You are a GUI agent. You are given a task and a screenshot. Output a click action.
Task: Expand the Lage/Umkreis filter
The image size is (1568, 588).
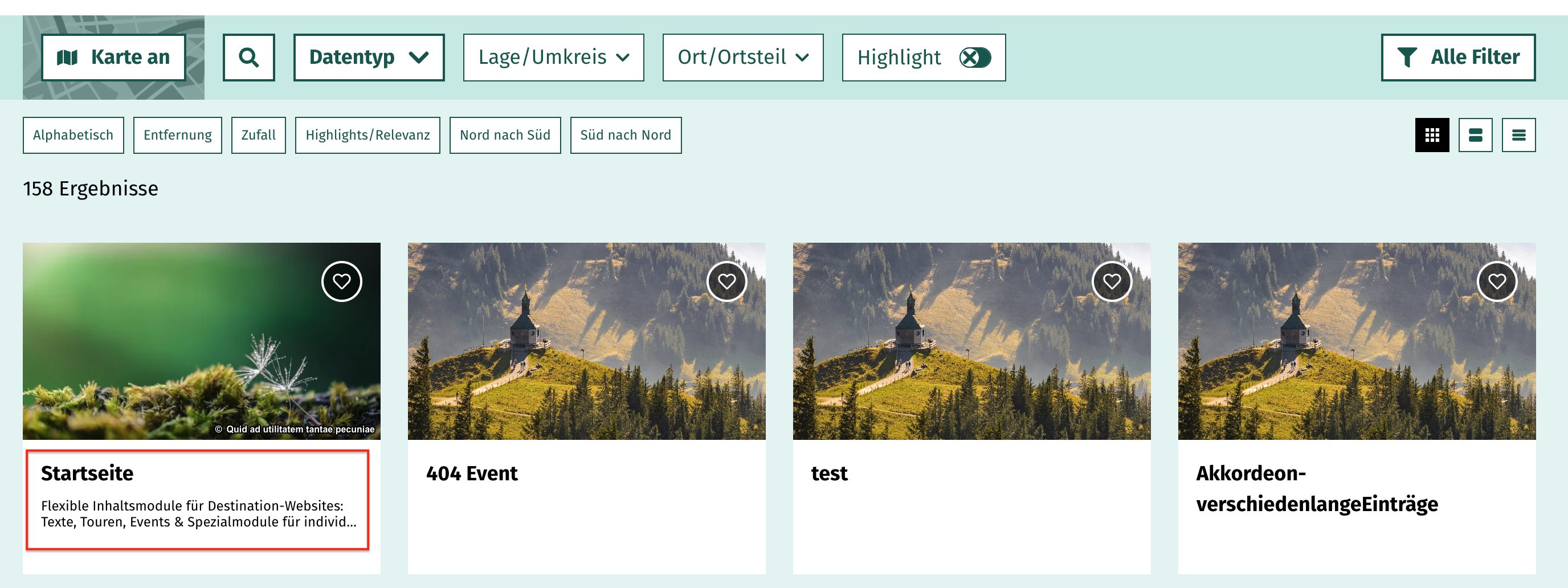coord(553,57)
